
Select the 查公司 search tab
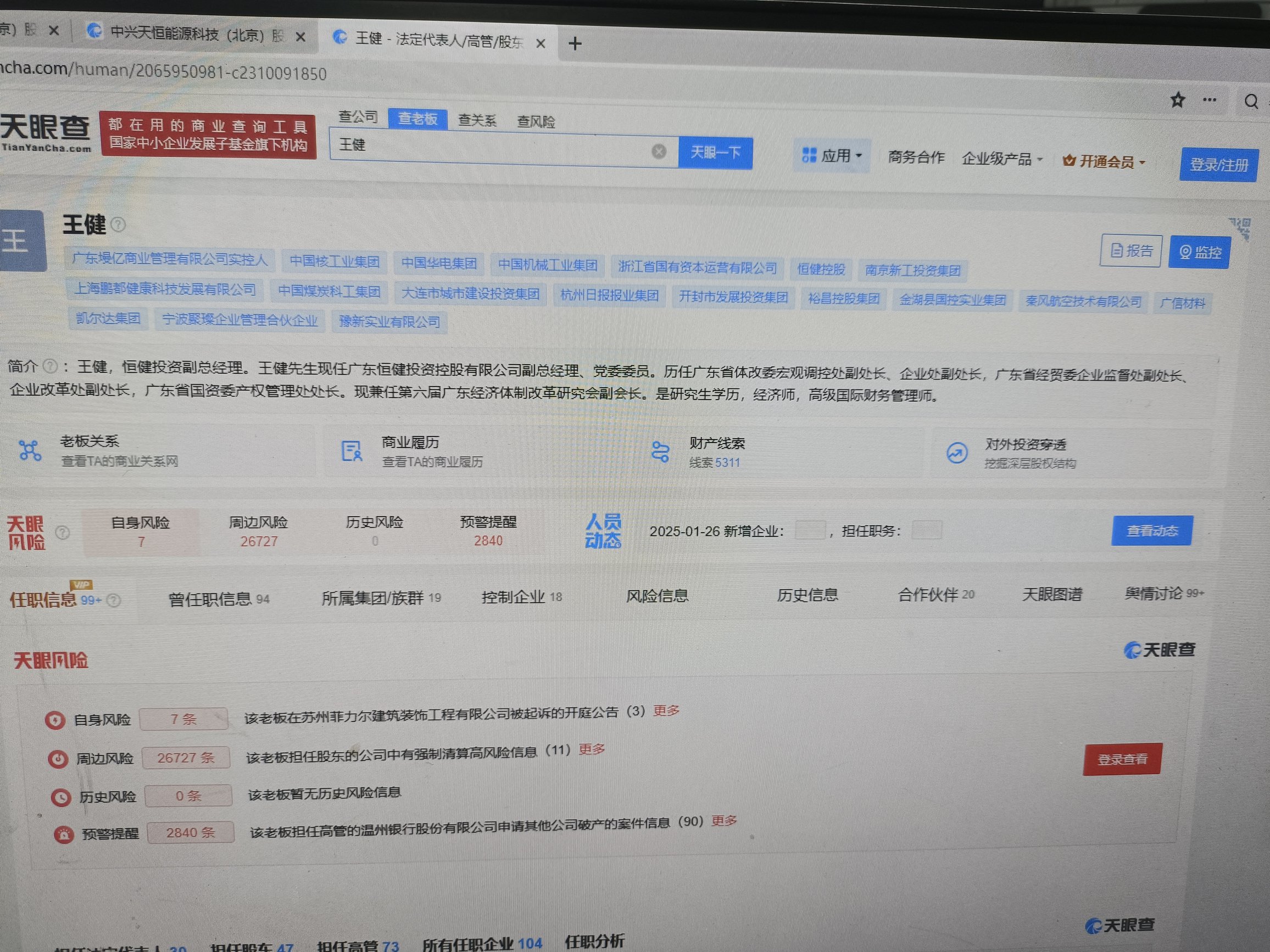[358, 116]
